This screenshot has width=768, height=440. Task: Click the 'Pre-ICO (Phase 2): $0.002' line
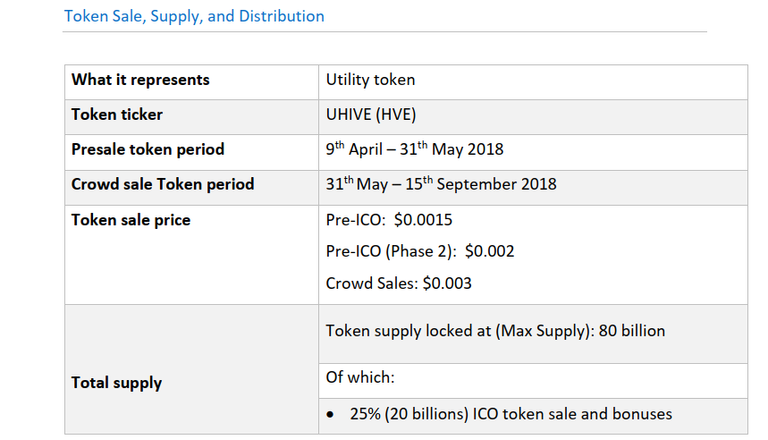pyautogui.click(x=420, y=252)
